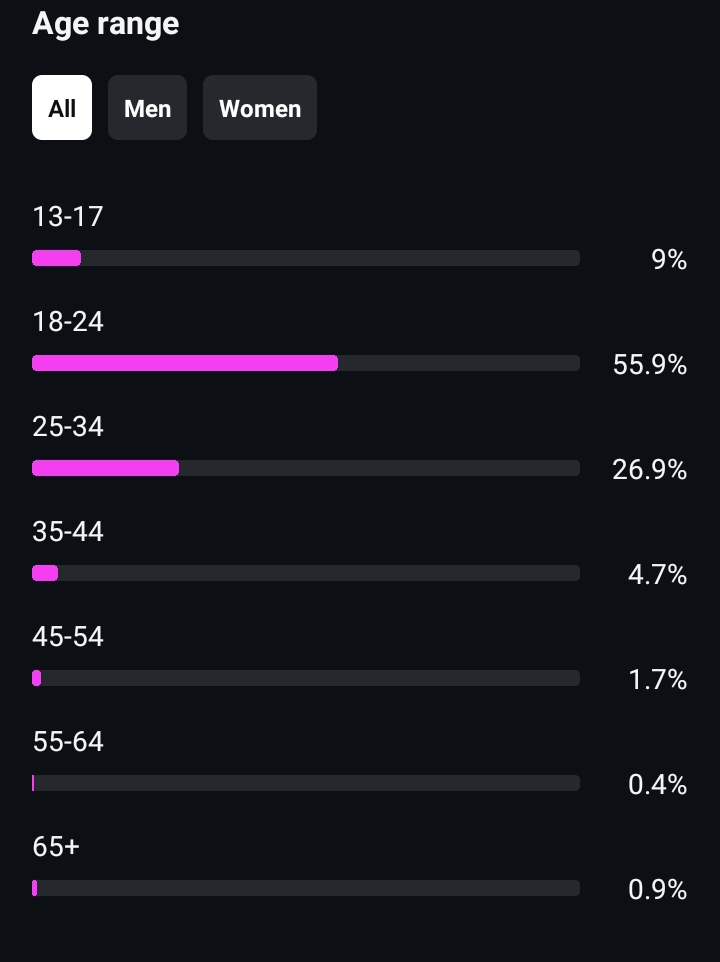This screenshot has width=720, height=962.
Task: Switch to the Women filter tab
Action: (260, 108)
